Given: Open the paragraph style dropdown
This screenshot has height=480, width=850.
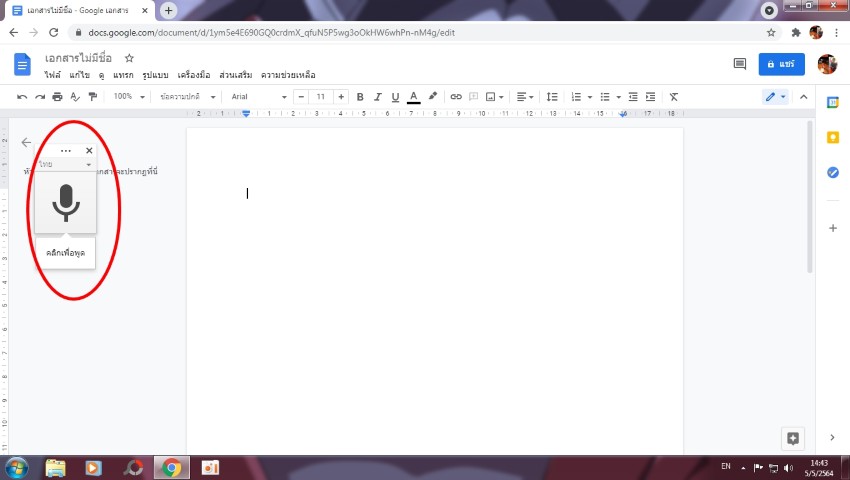Looking at the screenshot, I should point(188,97).
